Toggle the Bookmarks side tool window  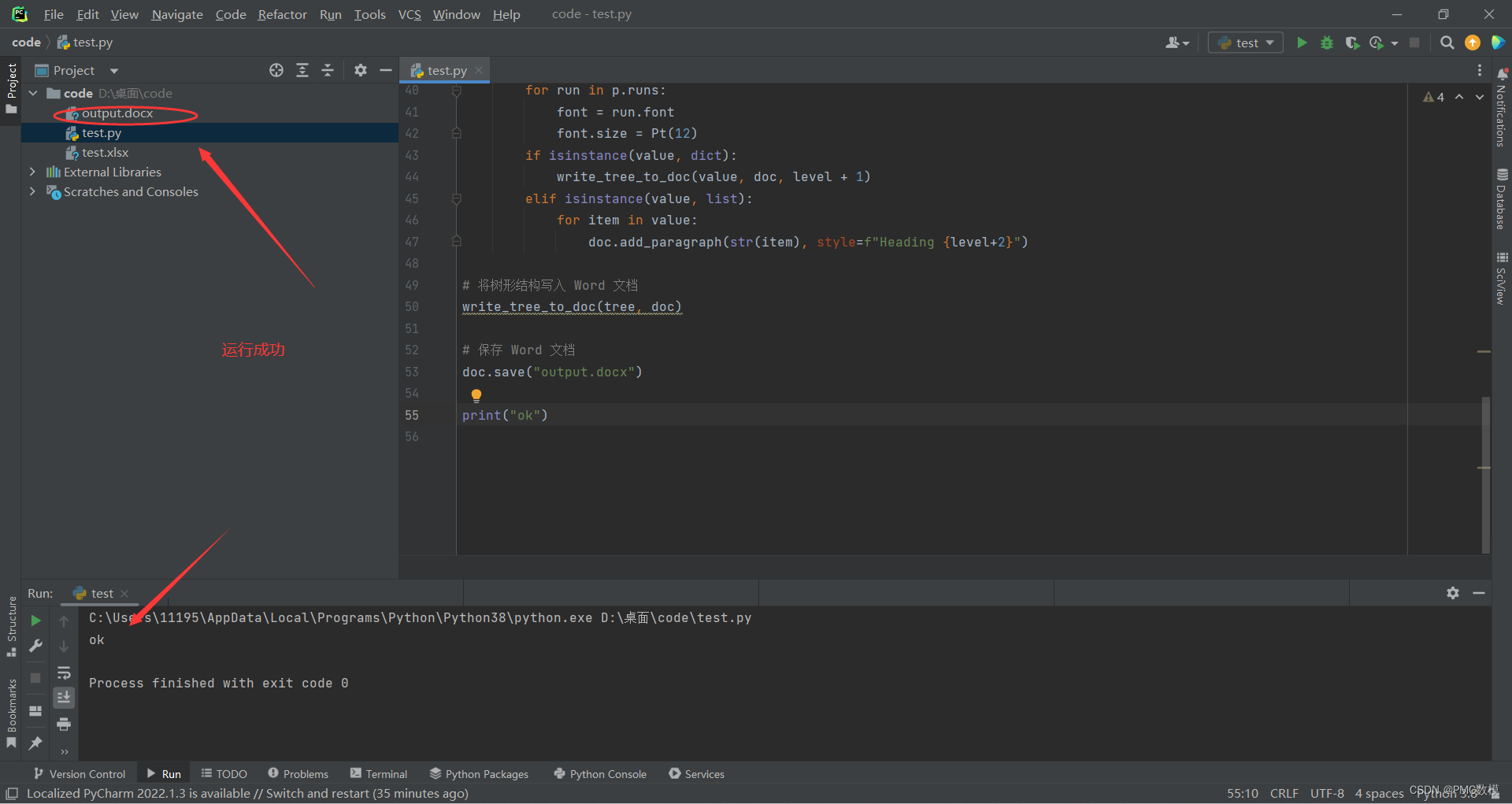[x=11, y=713]
